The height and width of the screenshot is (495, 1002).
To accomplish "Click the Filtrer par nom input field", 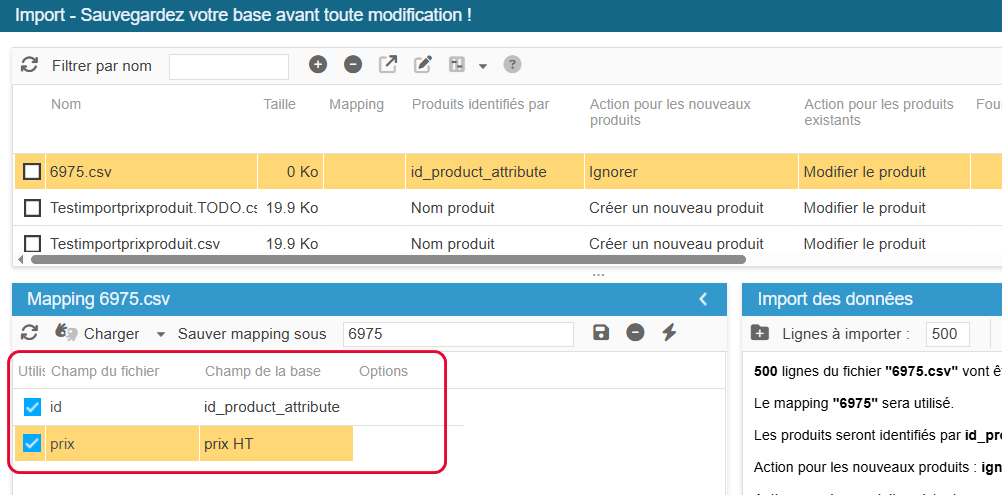I will point(228,66).
